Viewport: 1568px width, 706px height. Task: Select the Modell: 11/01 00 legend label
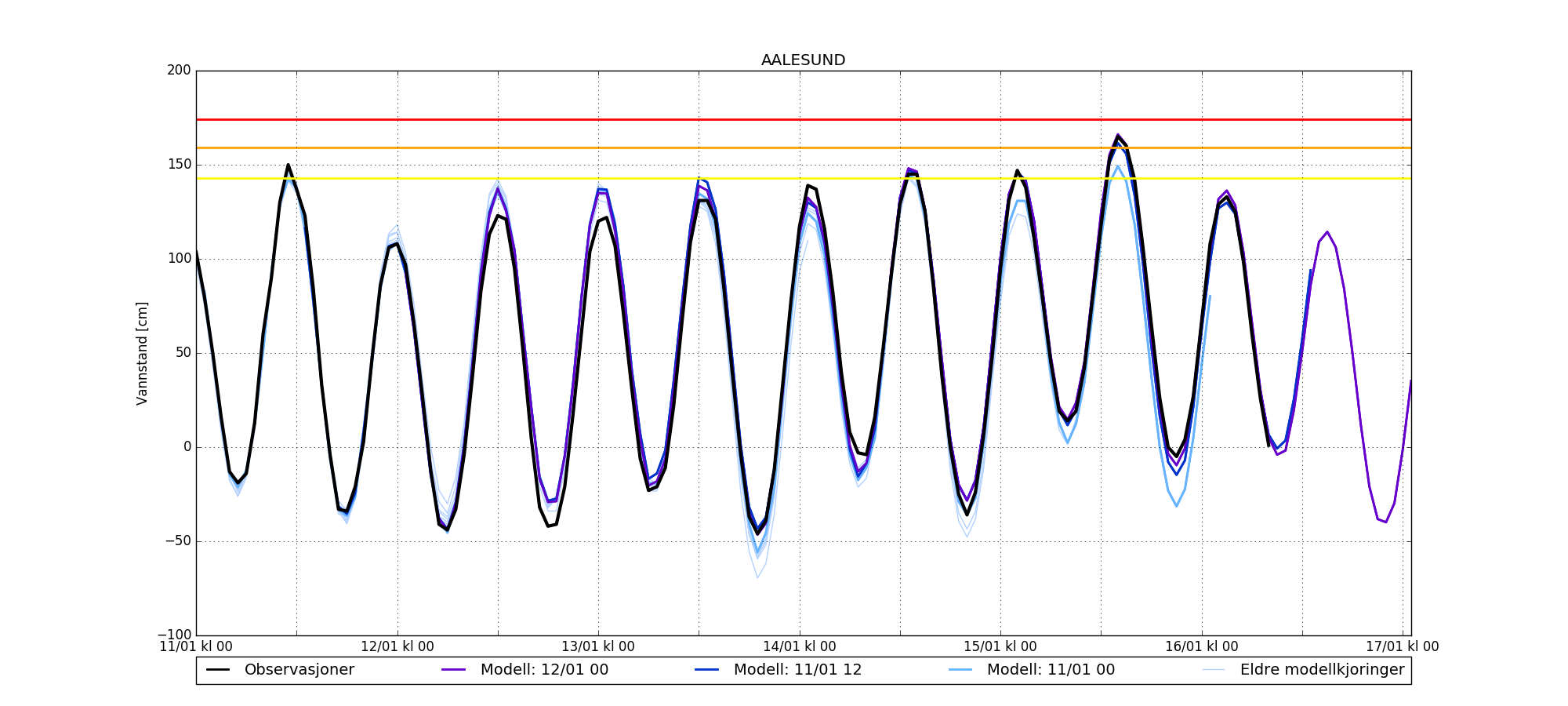point(1051,670)
